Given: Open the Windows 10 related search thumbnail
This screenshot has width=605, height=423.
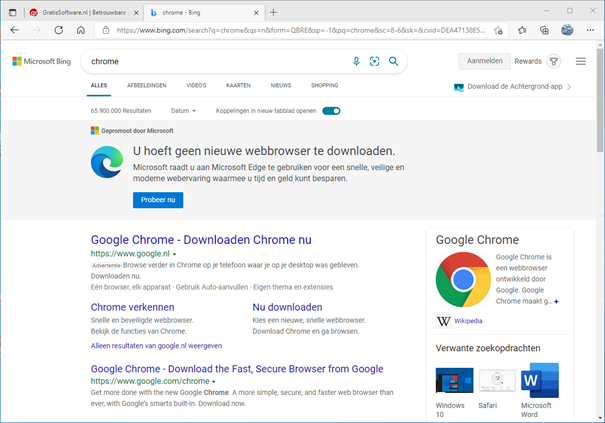Looking at the screenshot, I should (x=454, y=381).
